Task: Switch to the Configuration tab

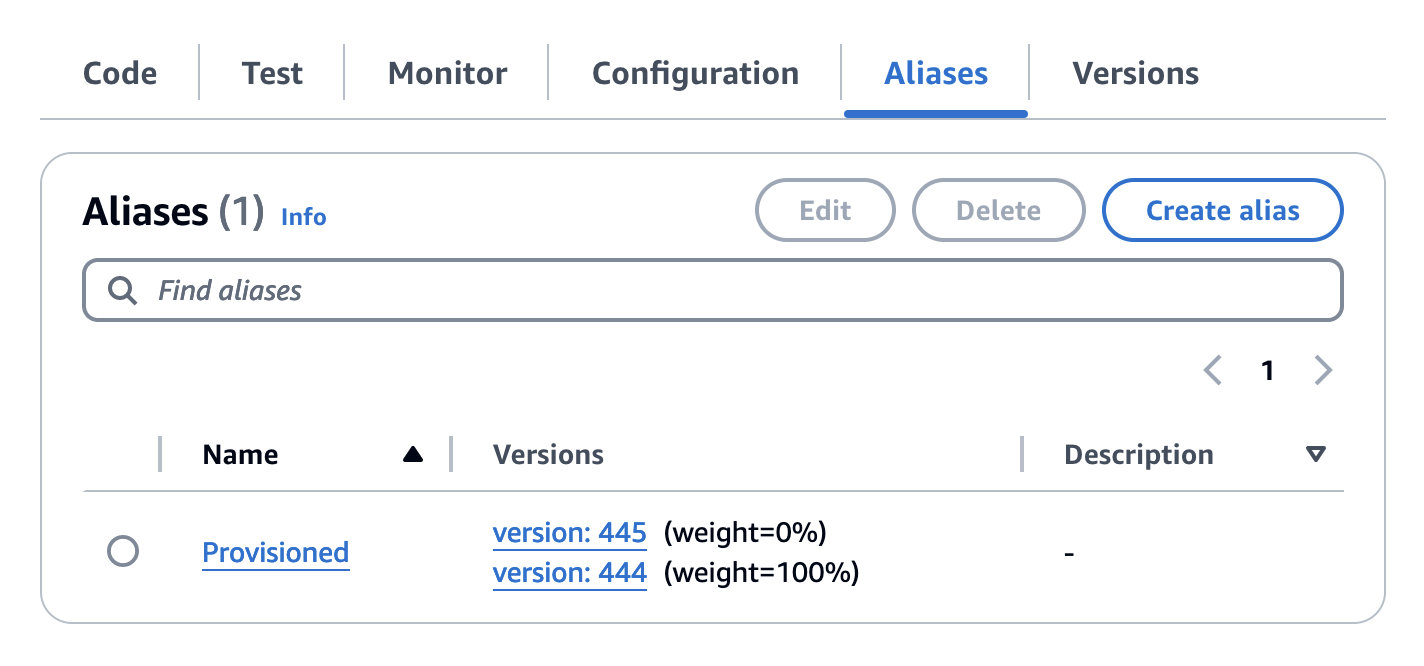Action: 695,72
